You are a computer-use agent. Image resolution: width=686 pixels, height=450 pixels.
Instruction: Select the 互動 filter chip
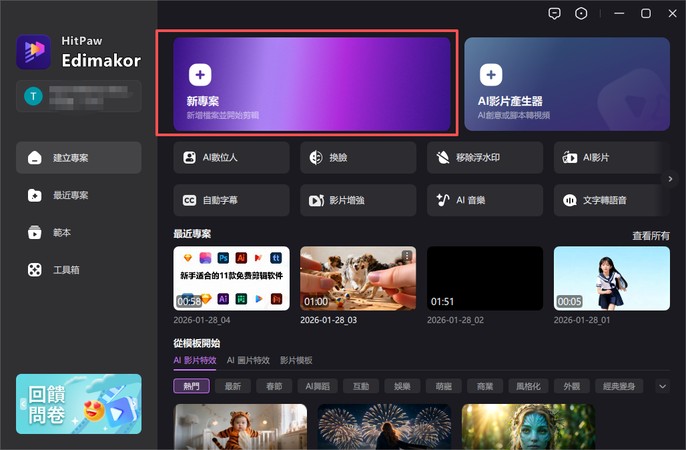pyautogui.click(x=361, y=386)
